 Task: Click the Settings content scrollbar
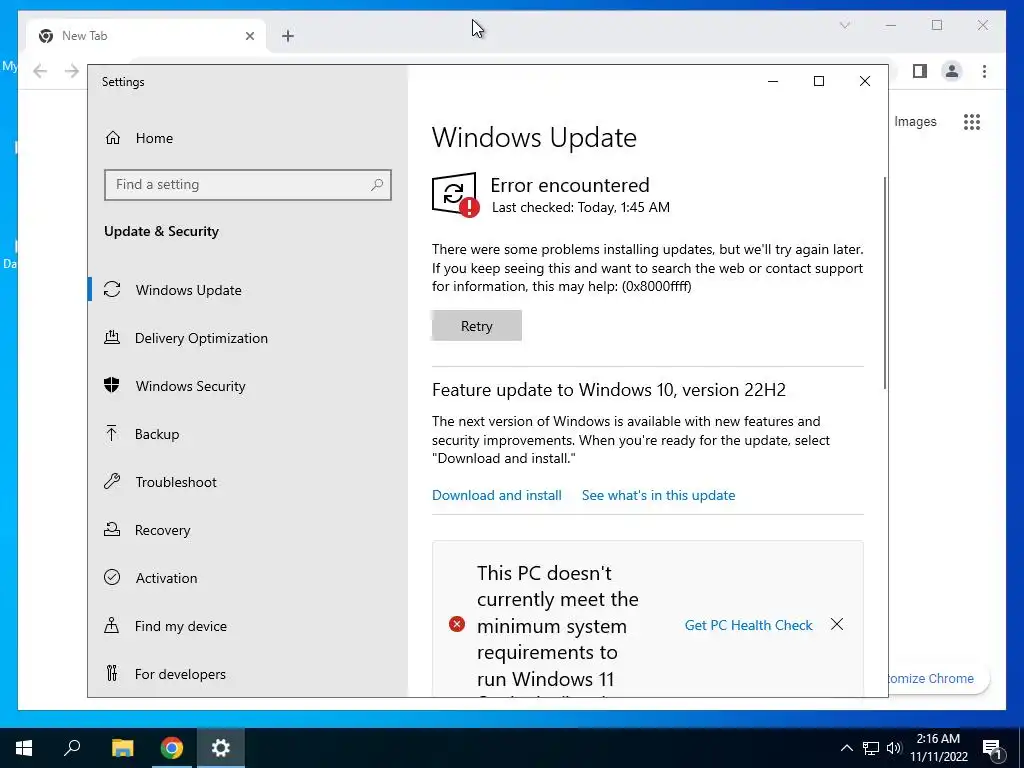(885, 283)
